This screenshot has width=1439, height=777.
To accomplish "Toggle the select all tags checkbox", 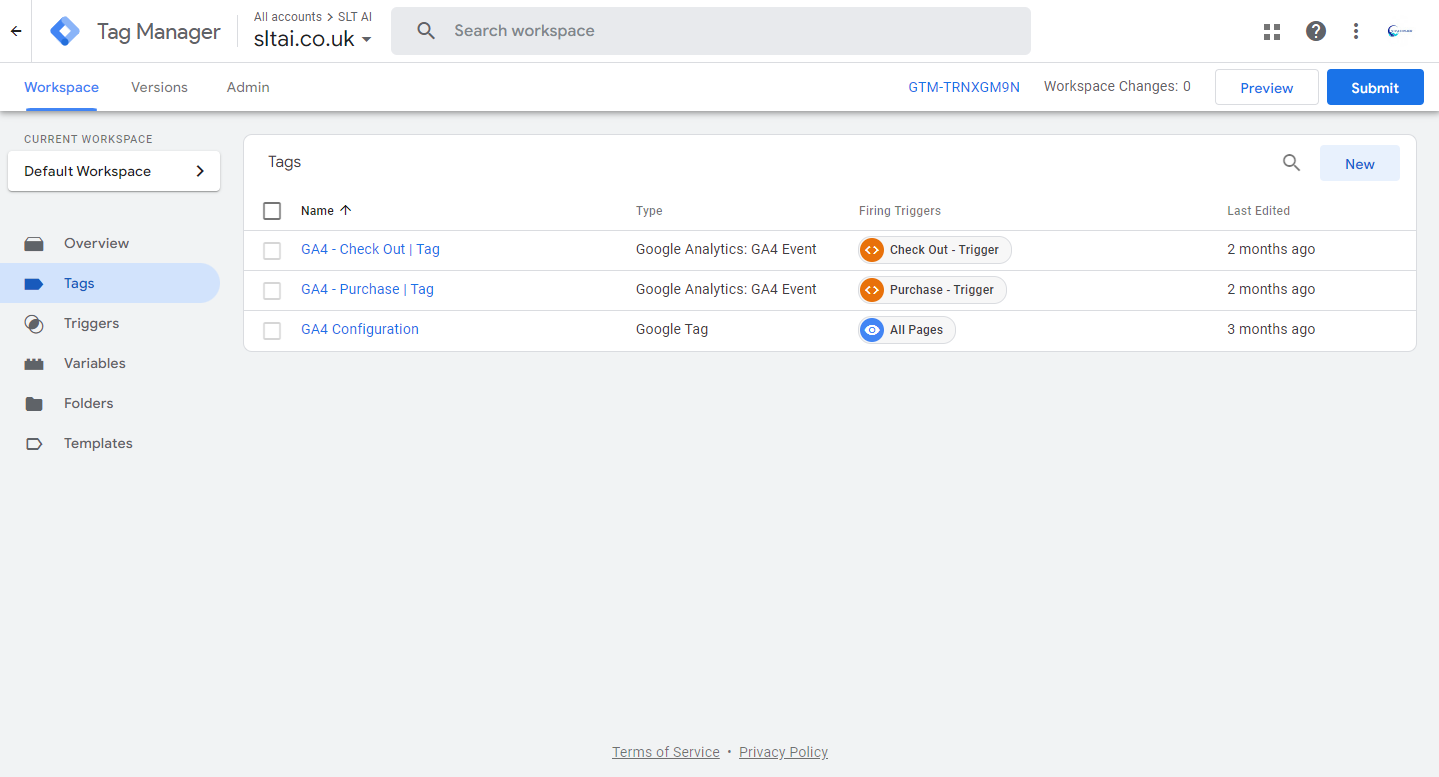I will 272,211.
